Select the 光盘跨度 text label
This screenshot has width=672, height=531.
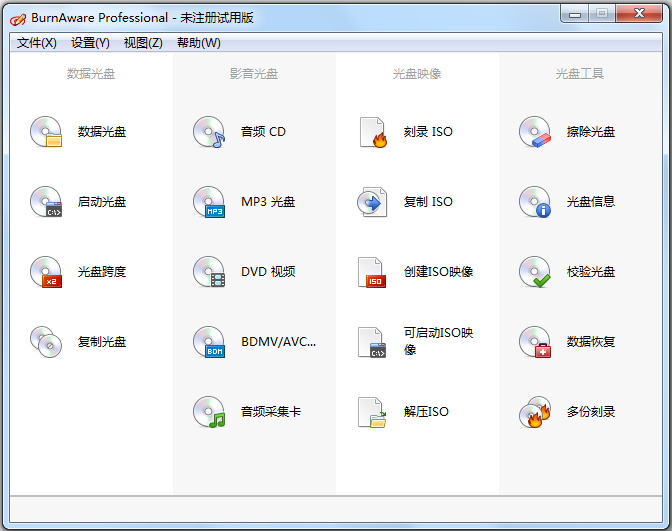(102, 272)
